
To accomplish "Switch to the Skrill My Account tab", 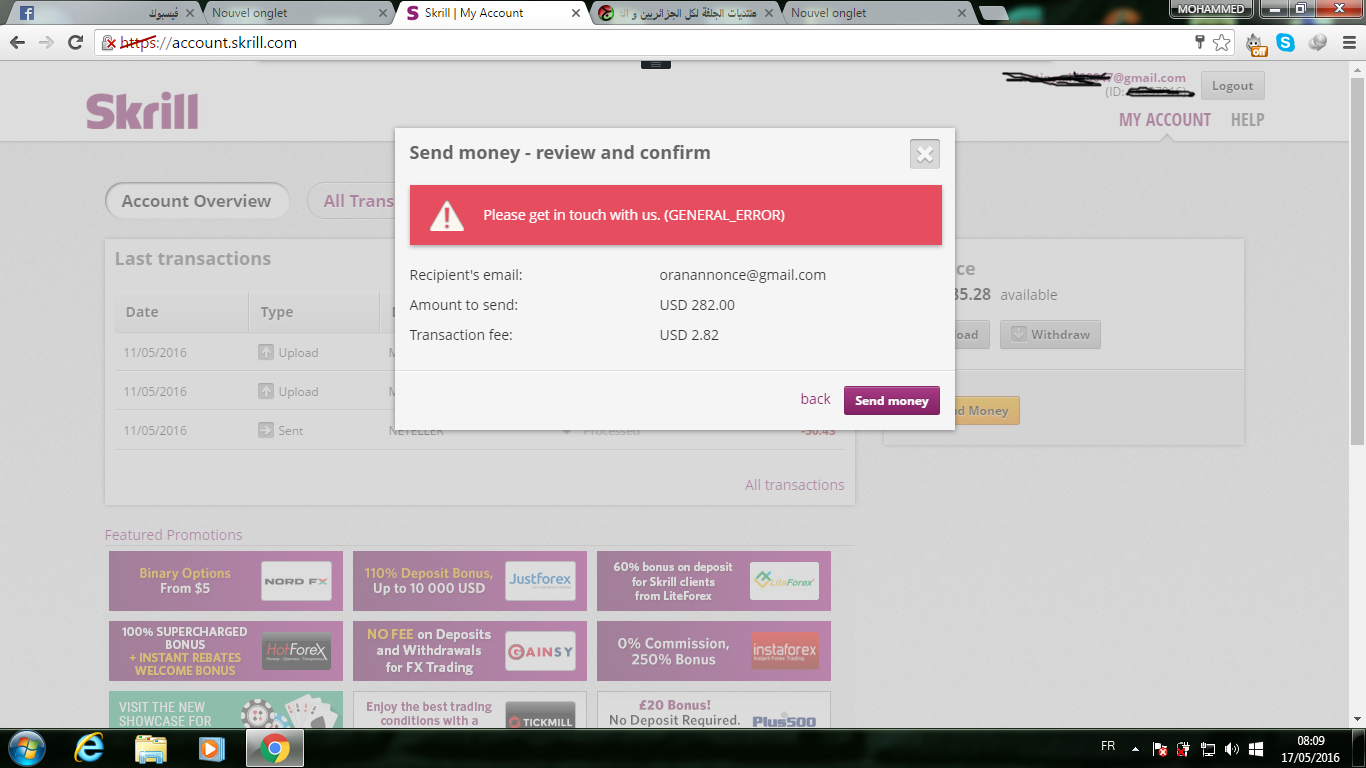I will [x=490, y=13].
